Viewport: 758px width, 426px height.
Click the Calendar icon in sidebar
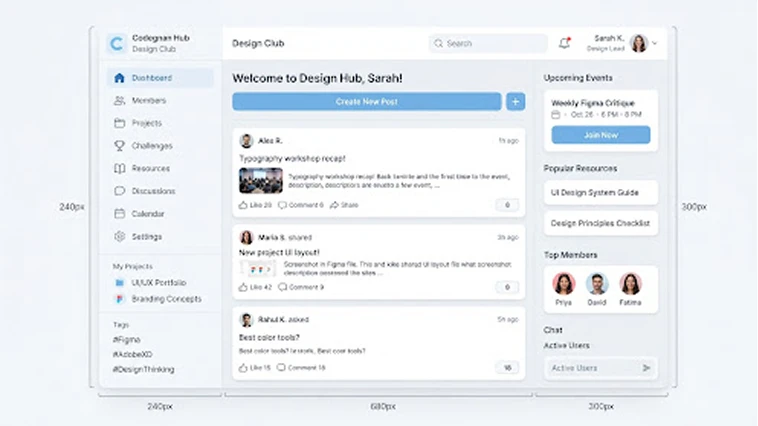[119, 214]
